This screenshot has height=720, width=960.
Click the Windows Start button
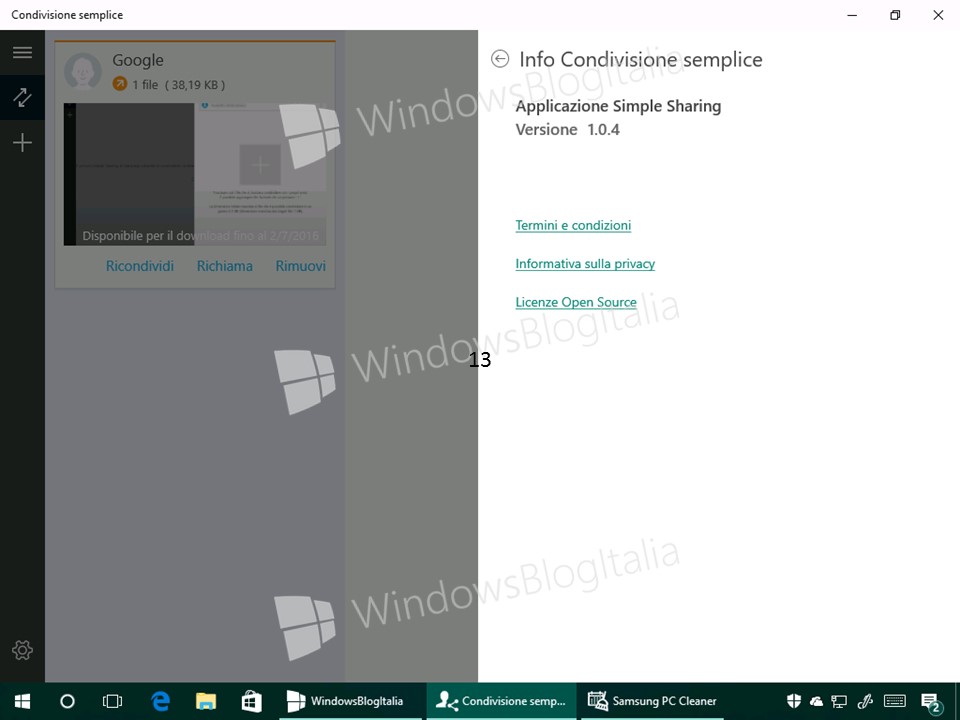point(22,701)
